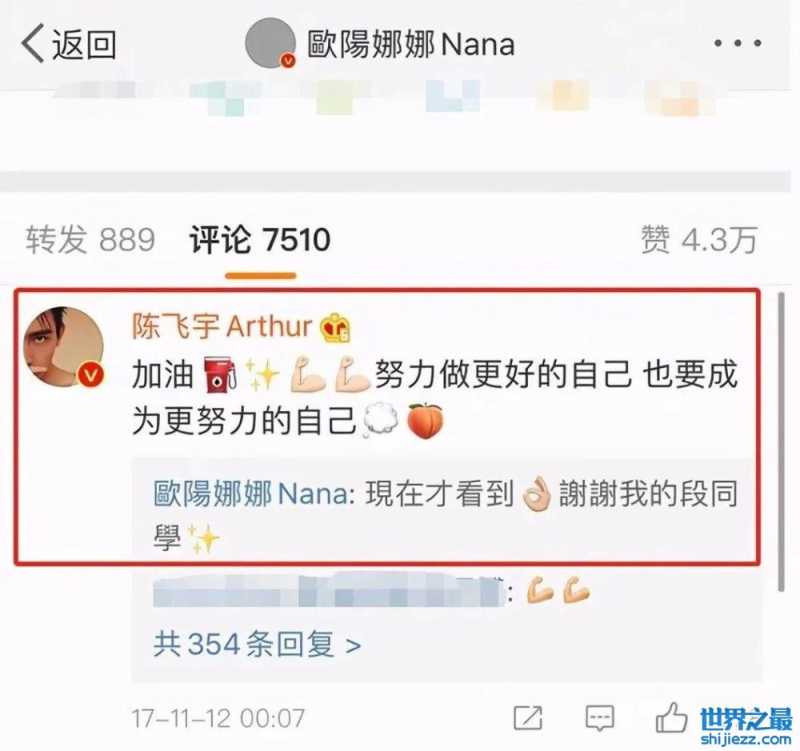Select the 评论 7510 tab
Viewport: 800px width, 751px height.
coord(260,240)
